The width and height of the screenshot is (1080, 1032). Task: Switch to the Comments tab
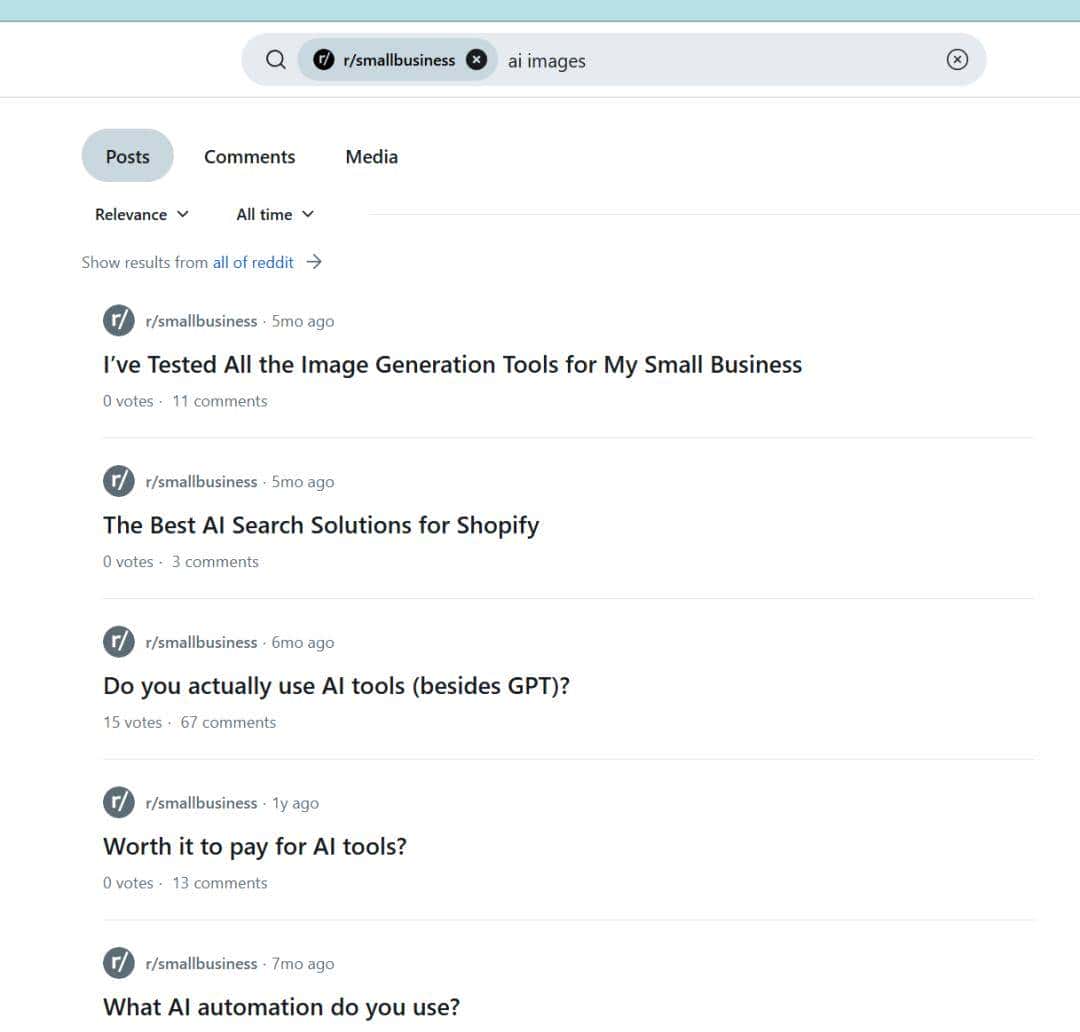(x=249, y=157)
